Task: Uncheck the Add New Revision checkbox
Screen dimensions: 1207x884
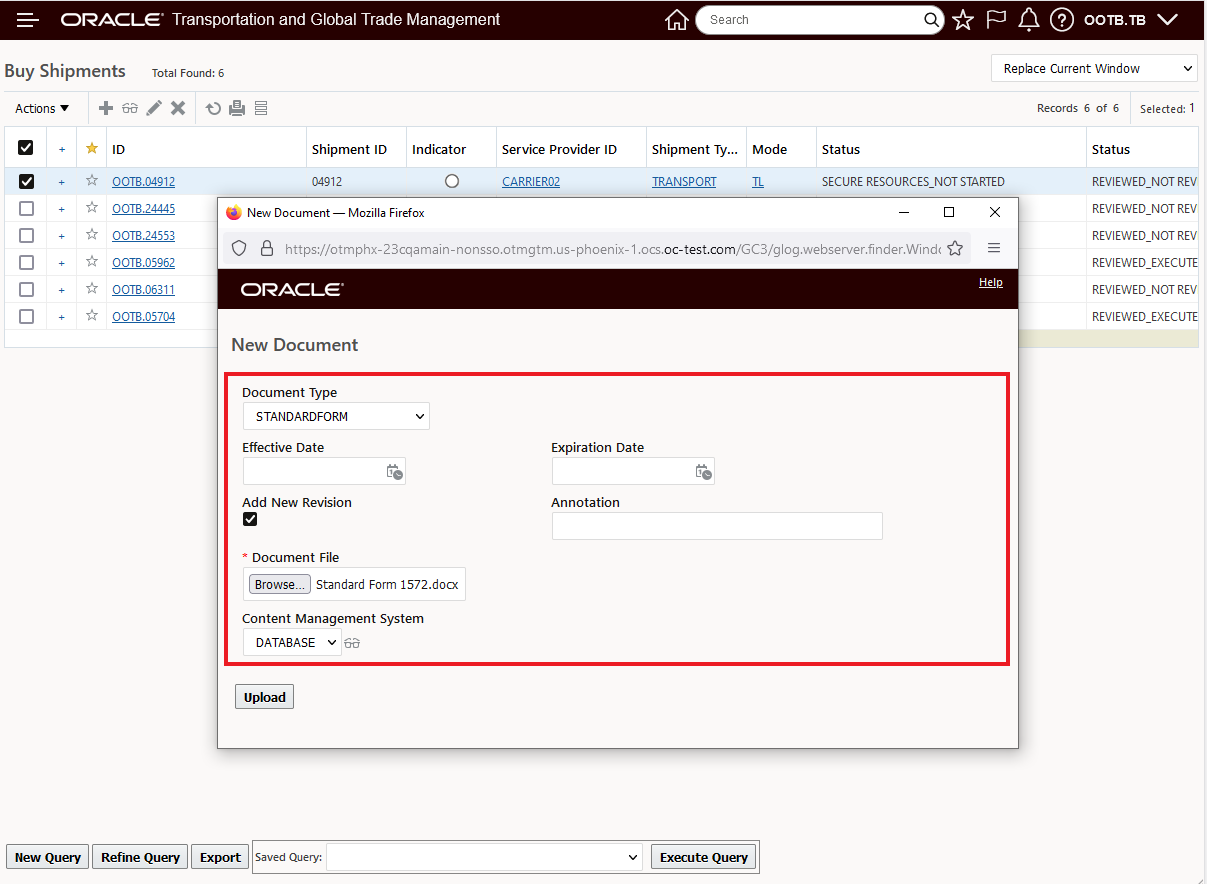Action: coord(250,519)
